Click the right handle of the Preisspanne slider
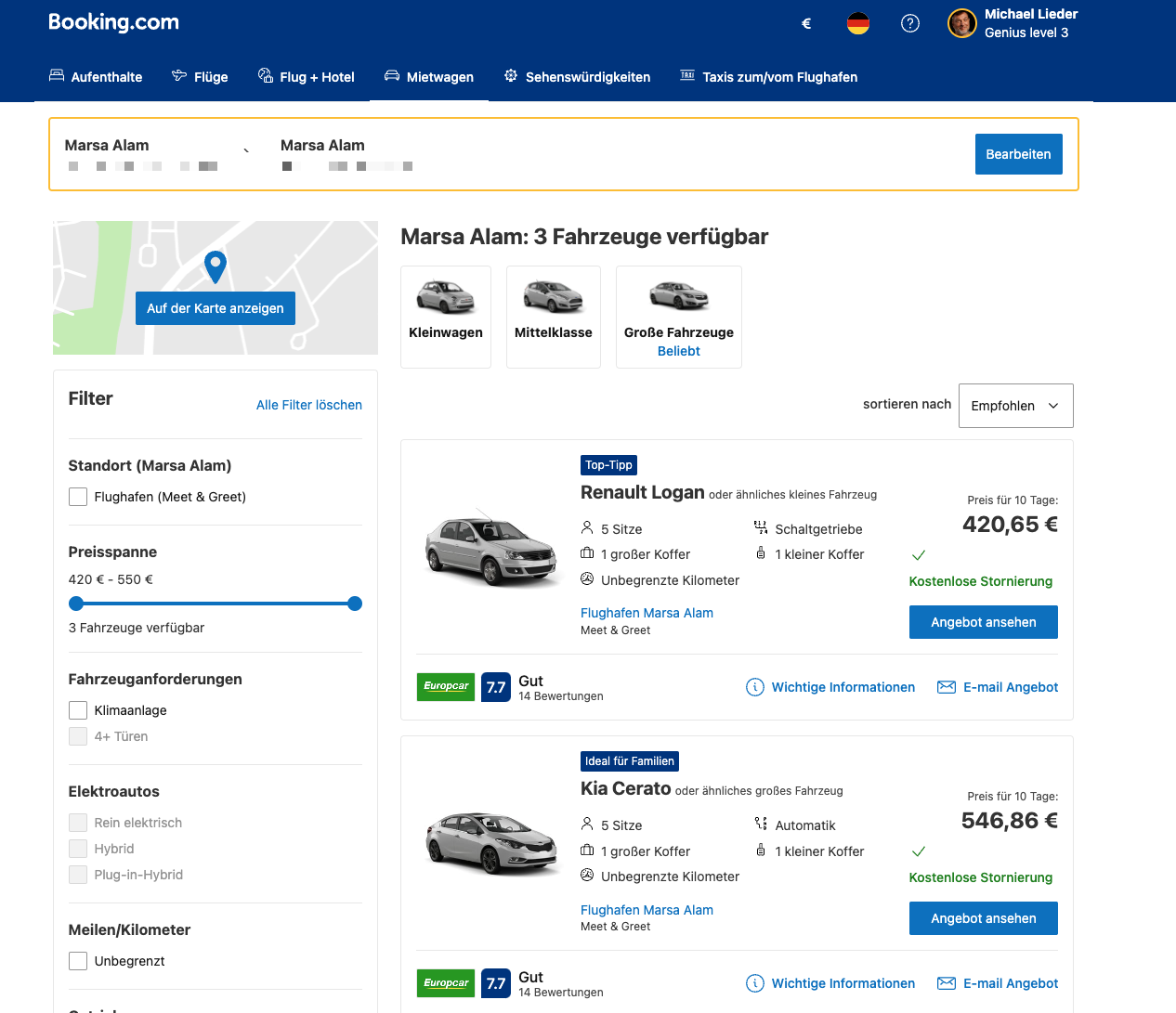The width and height of the screenshot is (1176, 1013). click(355, 604)
